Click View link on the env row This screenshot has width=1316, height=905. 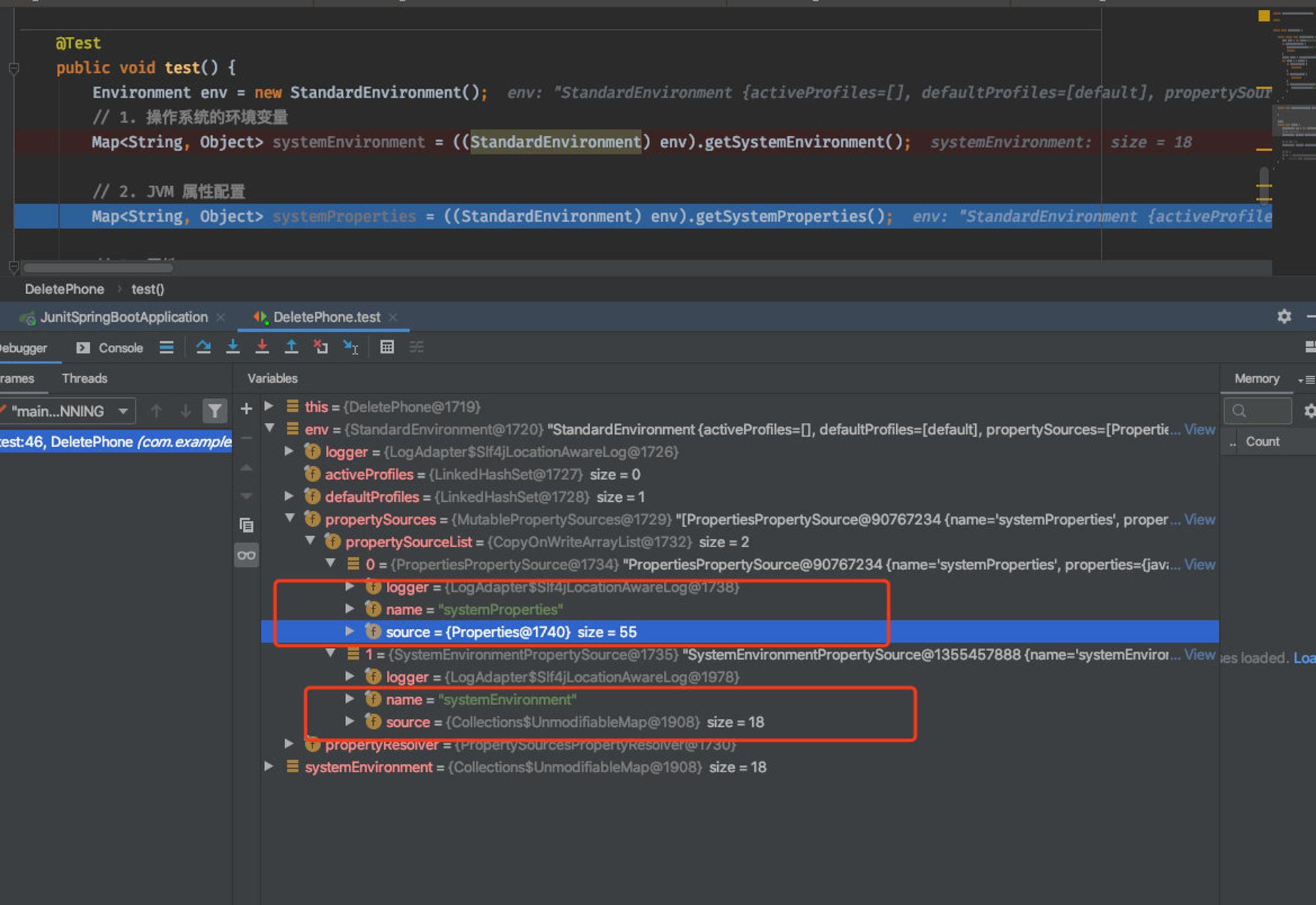(x=1200, y=429)
